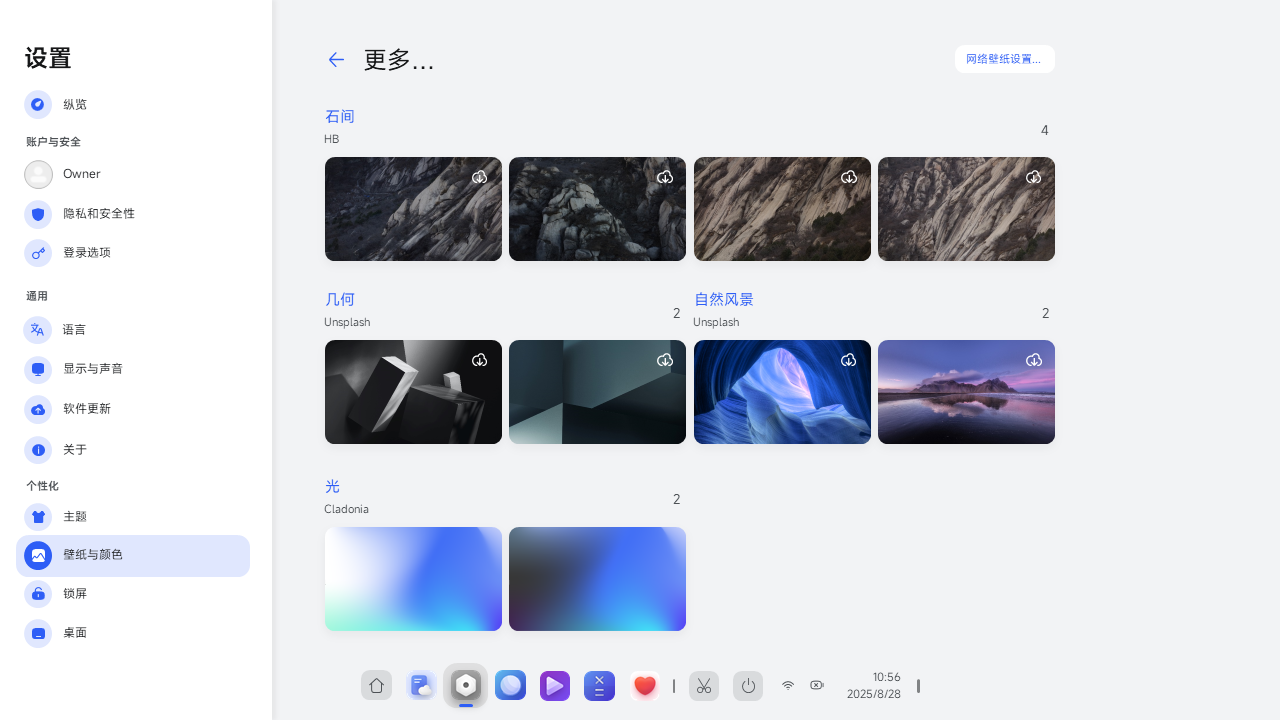The image size is (1280, 720).
Task: Open the 石间 collection title
Action: (340, 117)
